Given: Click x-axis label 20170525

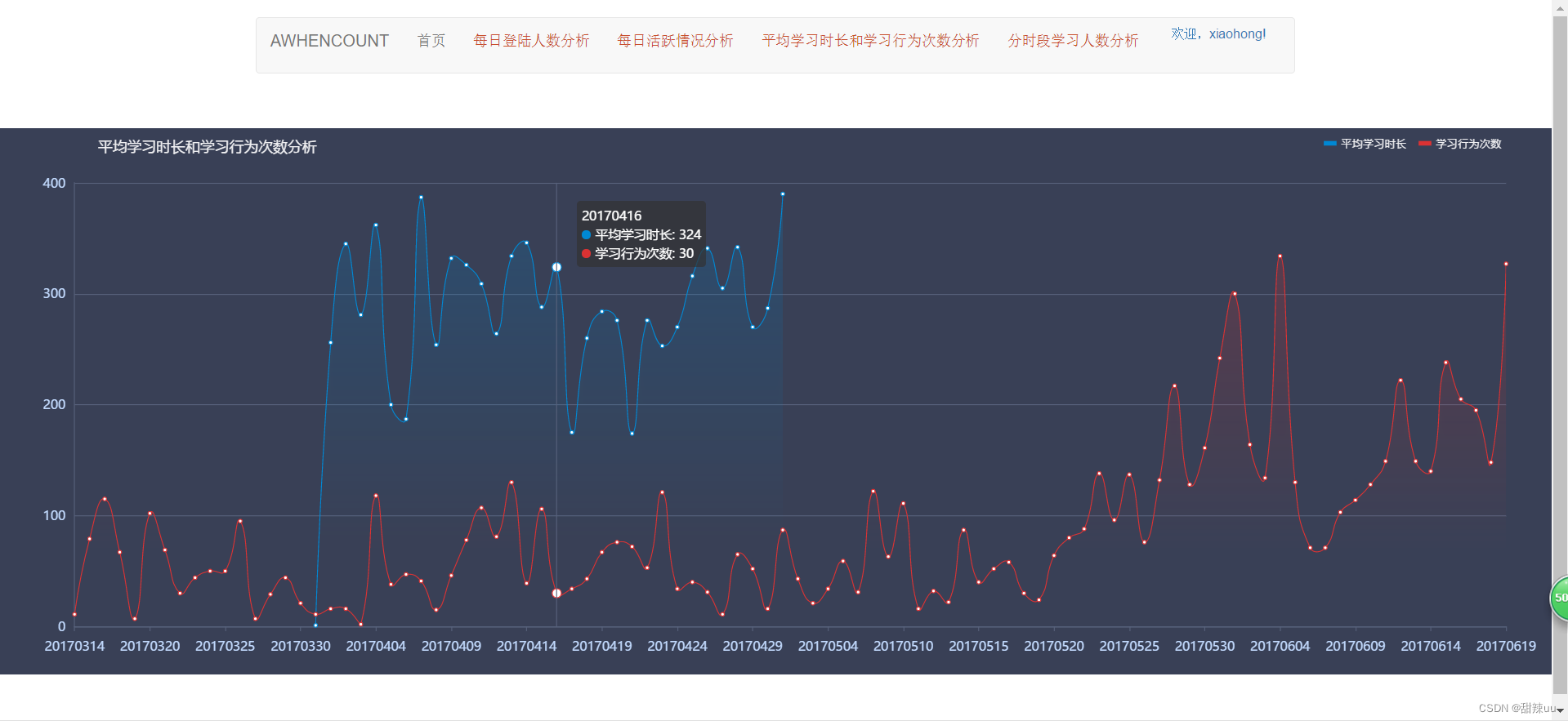Looking at the screenshot, I should pyautogui.click(x=1129, y=646).
